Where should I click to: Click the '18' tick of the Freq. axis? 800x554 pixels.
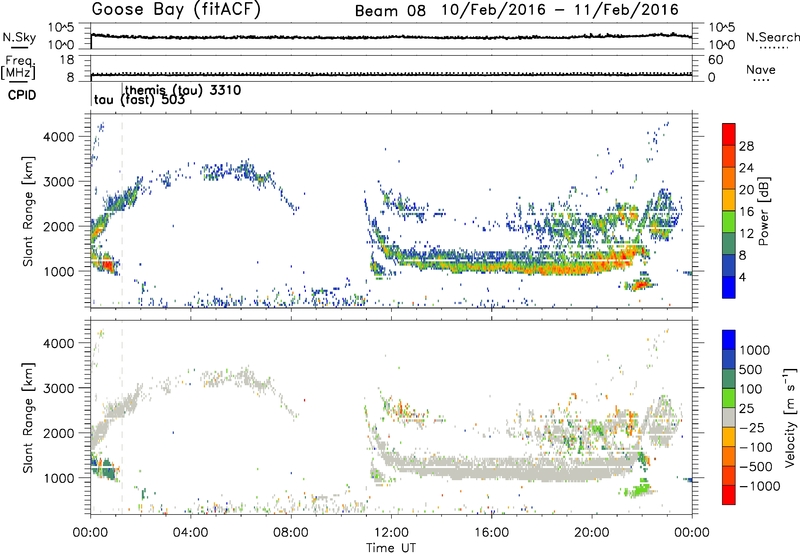[x=67, y=60]
